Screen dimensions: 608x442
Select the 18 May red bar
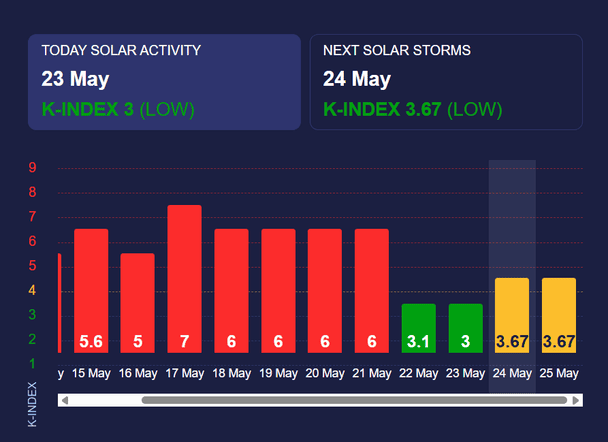point(231,291)
